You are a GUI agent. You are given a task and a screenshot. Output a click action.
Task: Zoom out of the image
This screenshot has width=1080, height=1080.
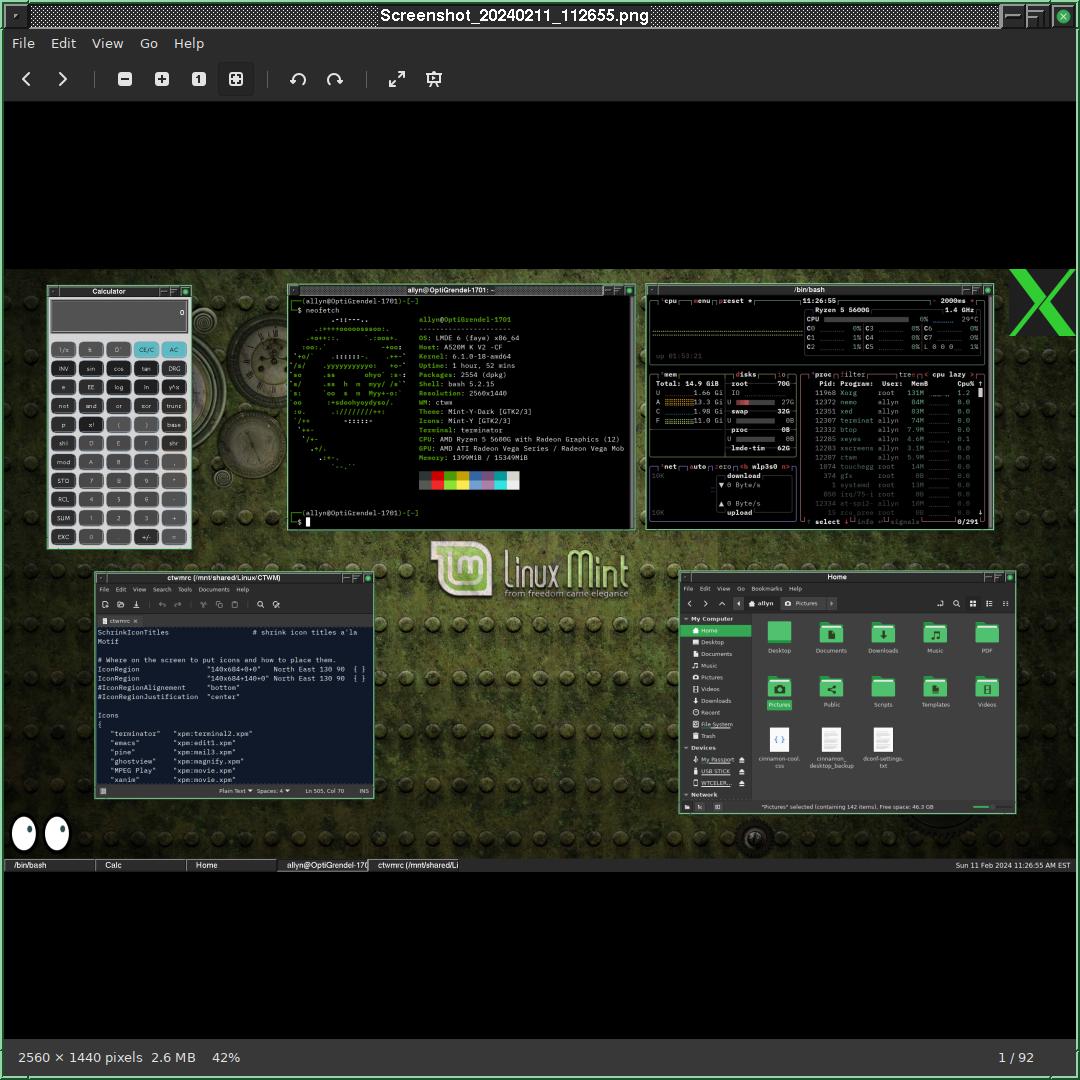125,79
